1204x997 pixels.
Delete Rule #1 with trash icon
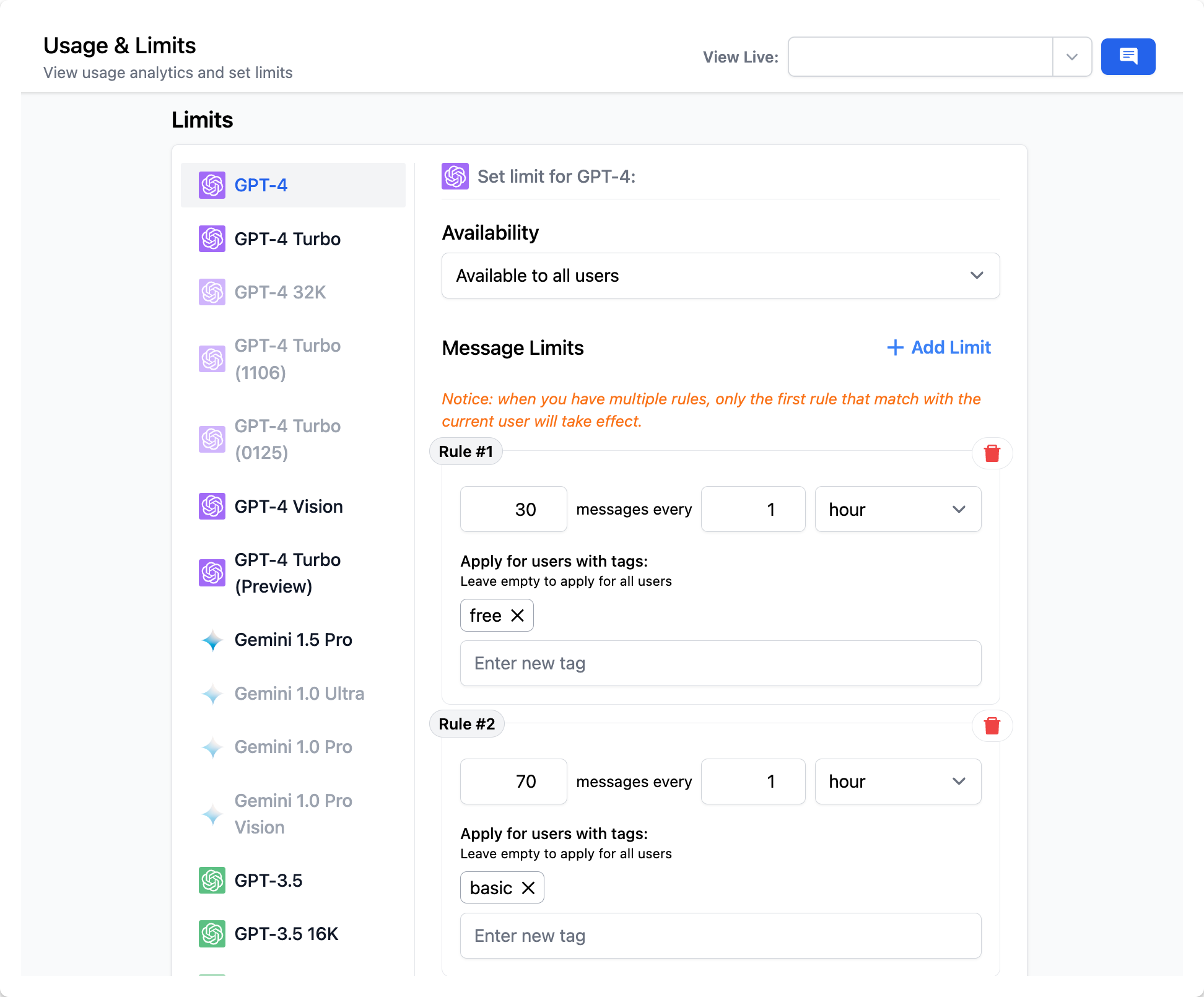(x=992, y=453)
